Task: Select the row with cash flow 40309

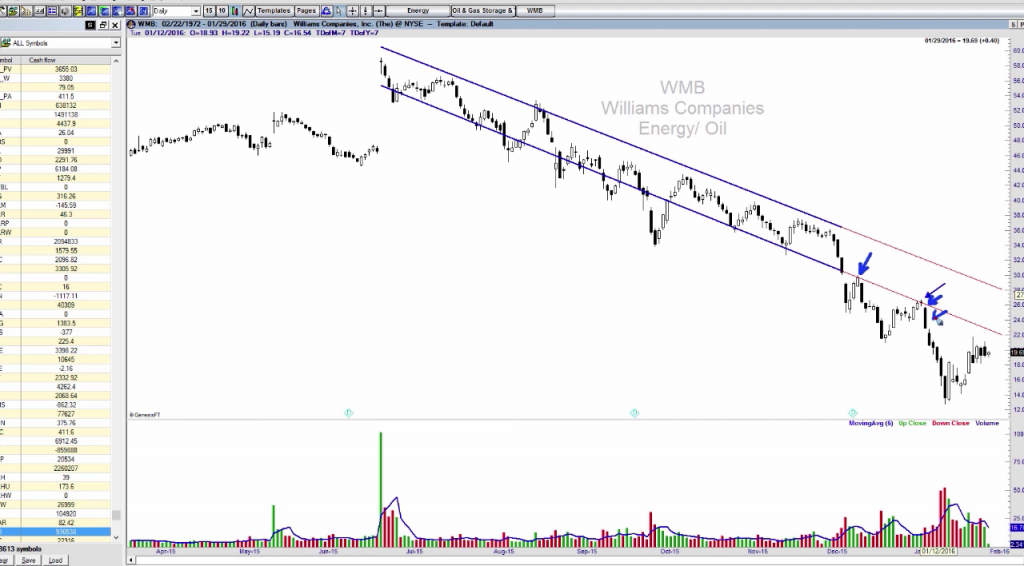Action: [56, 305]
